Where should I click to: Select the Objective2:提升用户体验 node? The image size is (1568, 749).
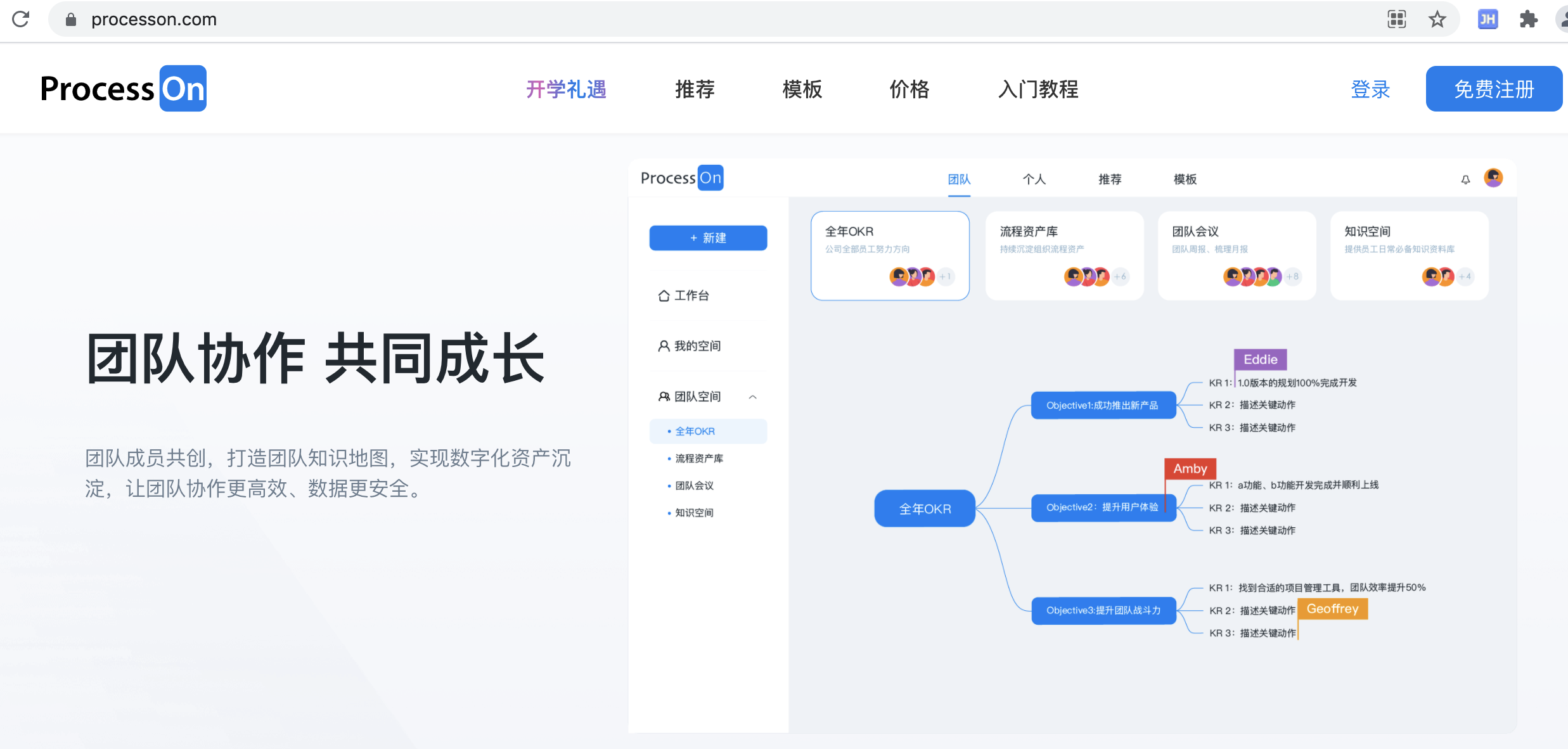1103,508
